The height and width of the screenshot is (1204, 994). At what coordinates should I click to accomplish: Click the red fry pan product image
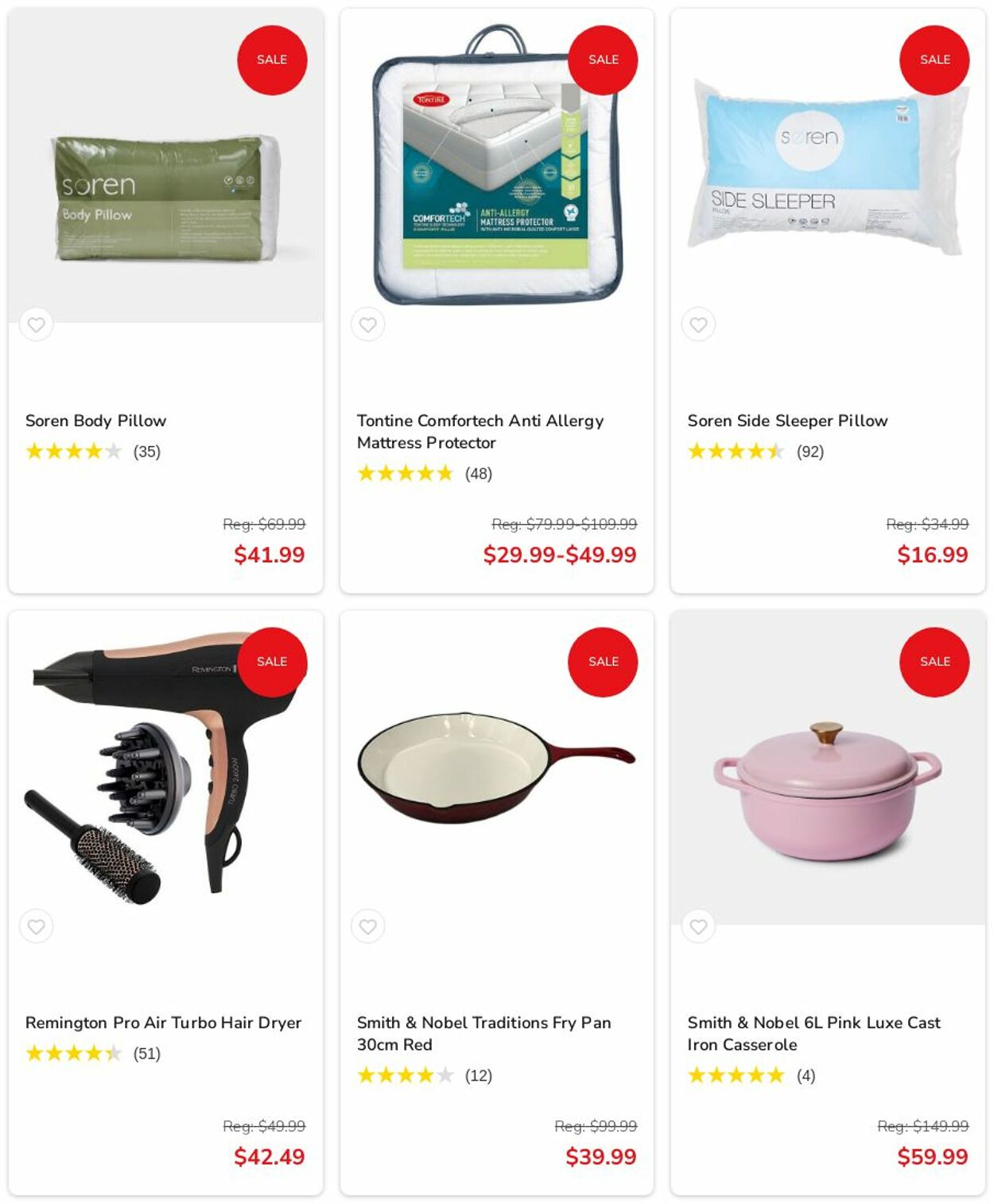496,767
